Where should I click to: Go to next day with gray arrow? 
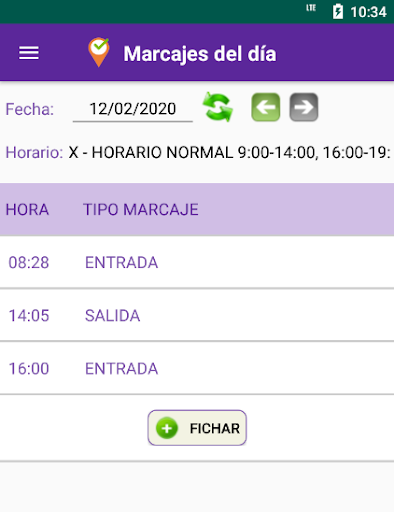(304, 107)
